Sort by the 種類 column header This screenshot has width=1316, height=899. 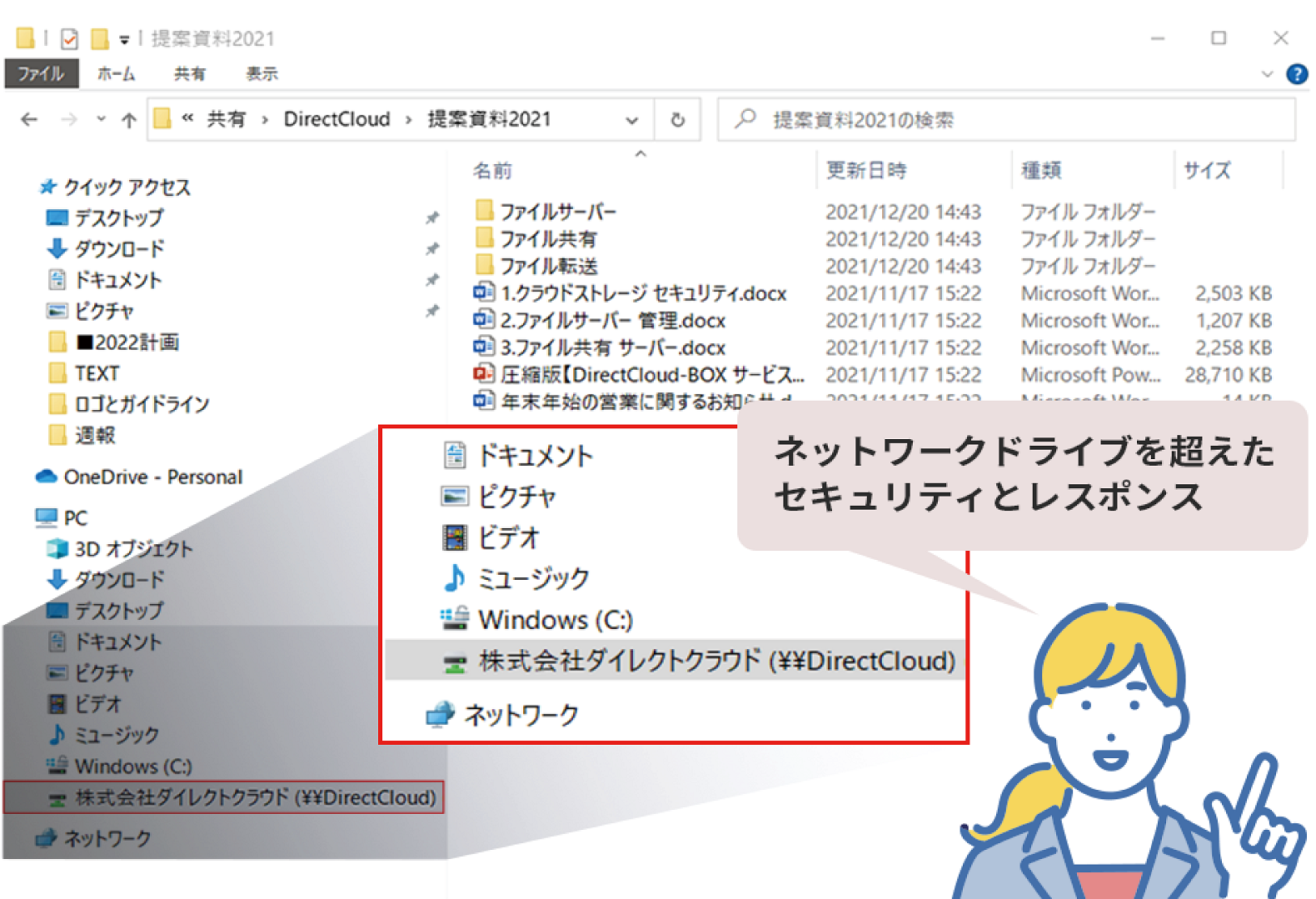(1041, 170)
